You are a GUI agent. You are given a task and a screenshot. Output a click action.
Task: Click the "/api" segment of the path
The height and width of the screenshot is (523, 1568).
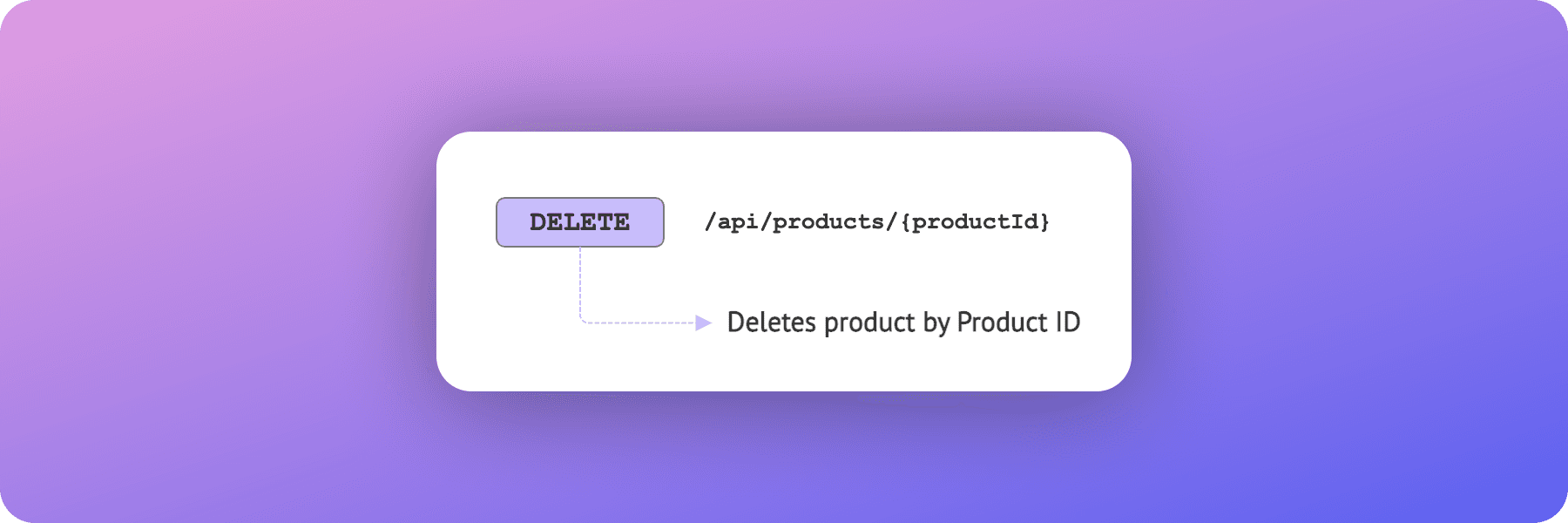[x=731, y=222]
